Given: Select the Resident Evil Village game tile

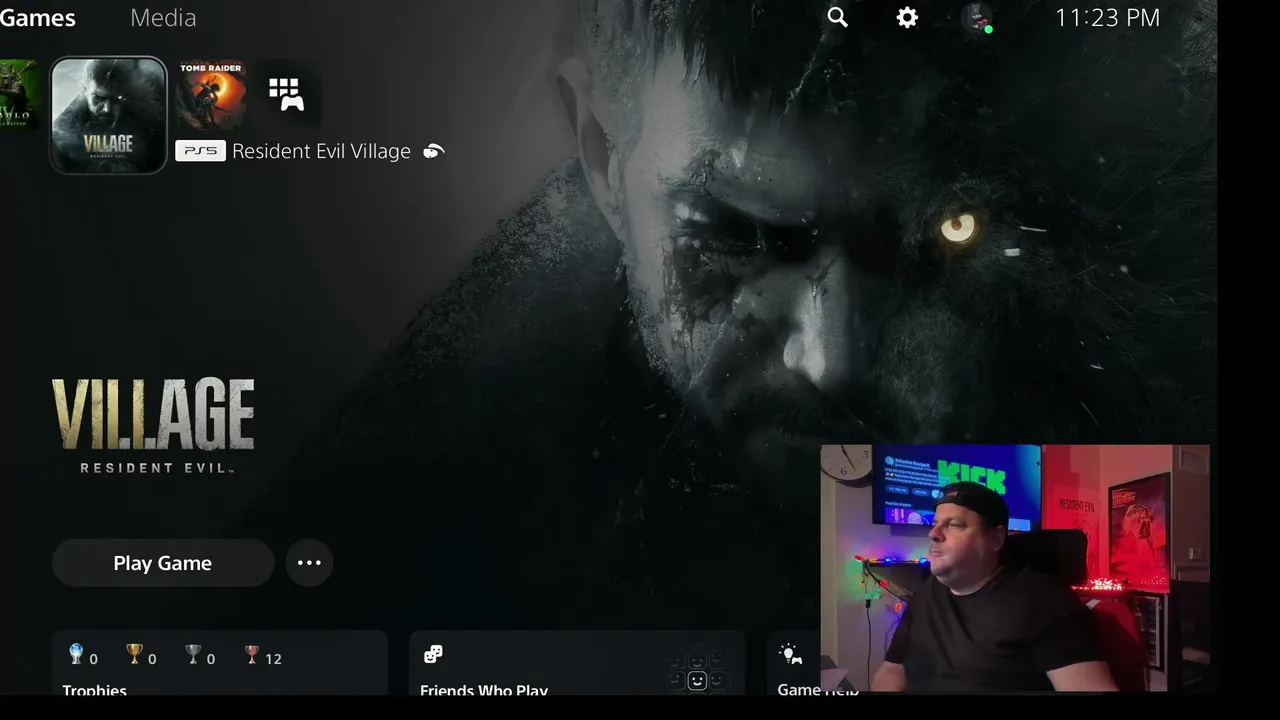Looking at the screenshot, I should (x=108, y=115).
